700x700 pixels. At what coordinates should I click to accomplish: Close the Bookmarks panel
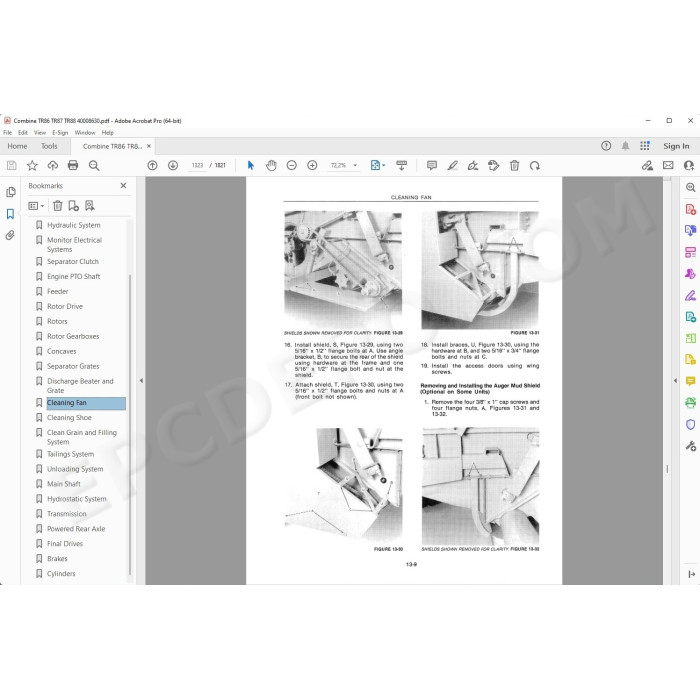tap(124, 186)
